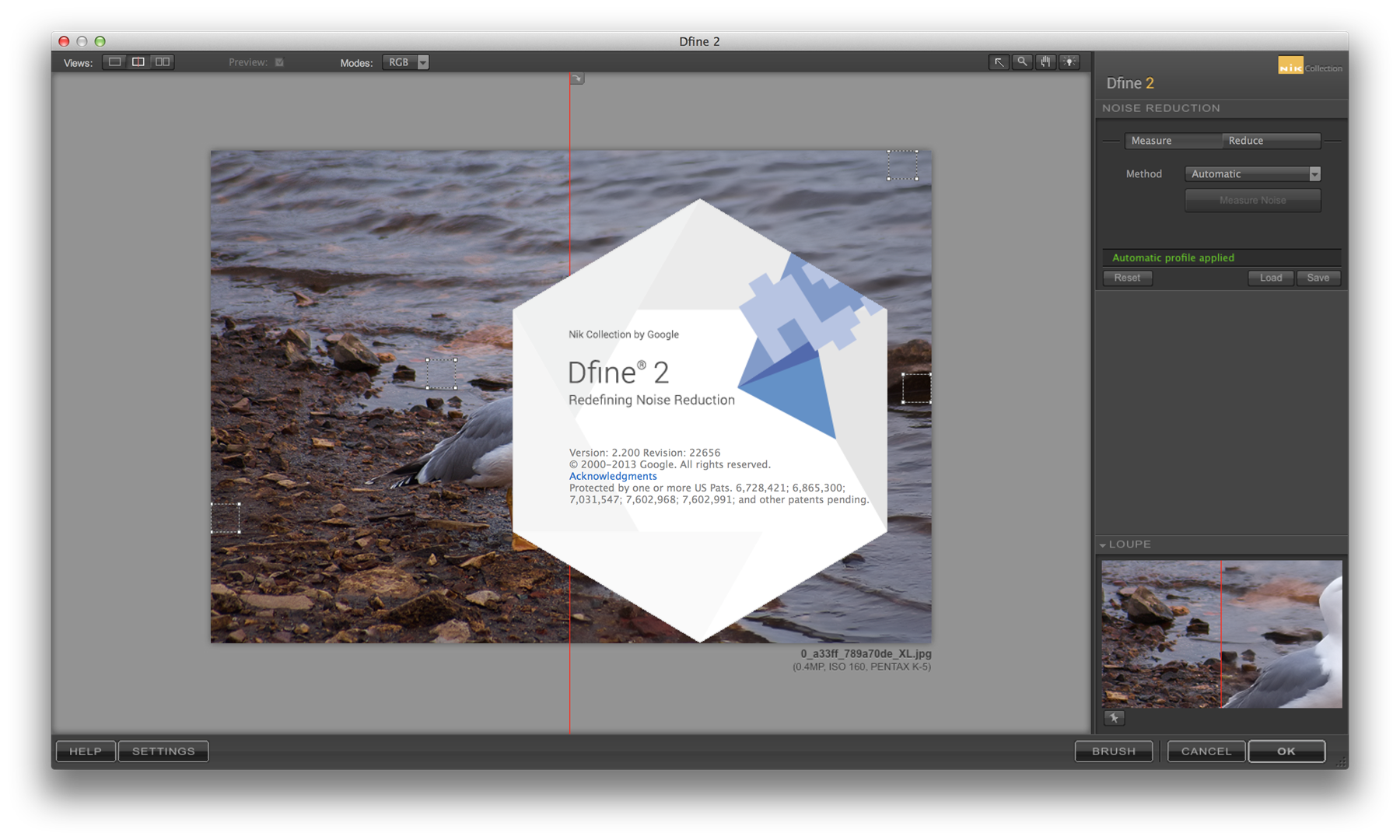Click the Load profile button
Image resolution: width=1400 pixels, height=840 pixels.
click(x=1271, y=278)
